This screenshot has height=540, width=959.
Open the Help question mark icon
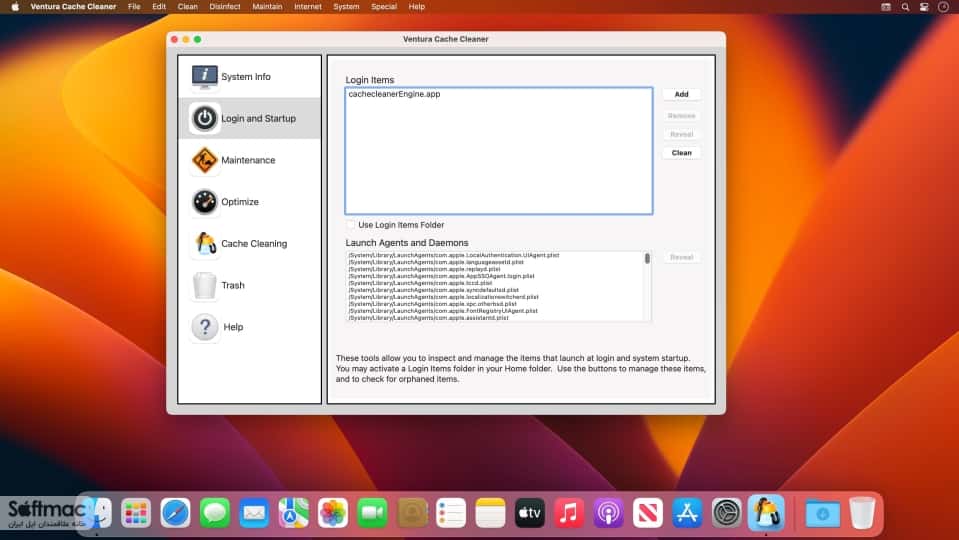coord(204,327)
